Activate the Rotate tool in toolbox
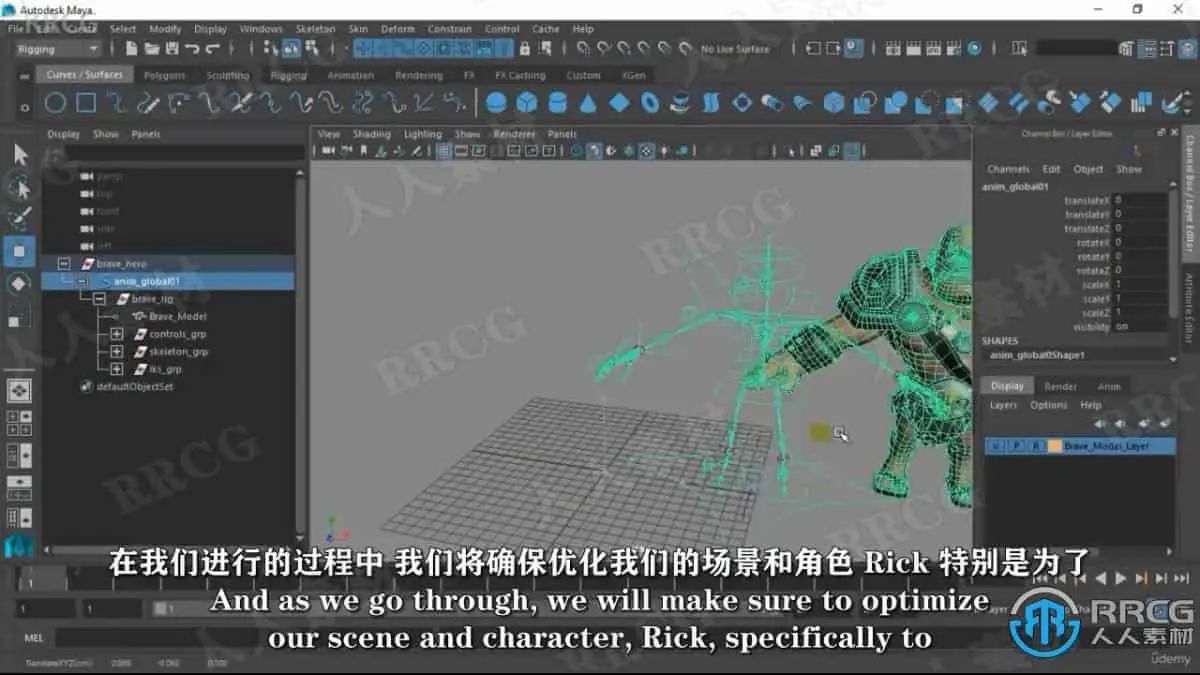The height and width of the screenshot is (675, 1200). [x=20, y=285]
